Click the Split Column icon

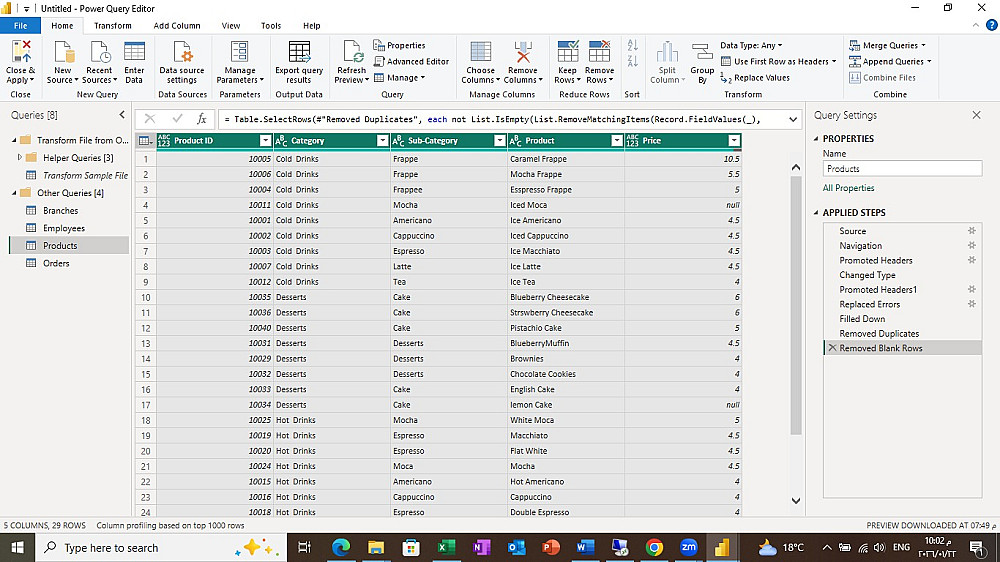[x=667, y=52]
